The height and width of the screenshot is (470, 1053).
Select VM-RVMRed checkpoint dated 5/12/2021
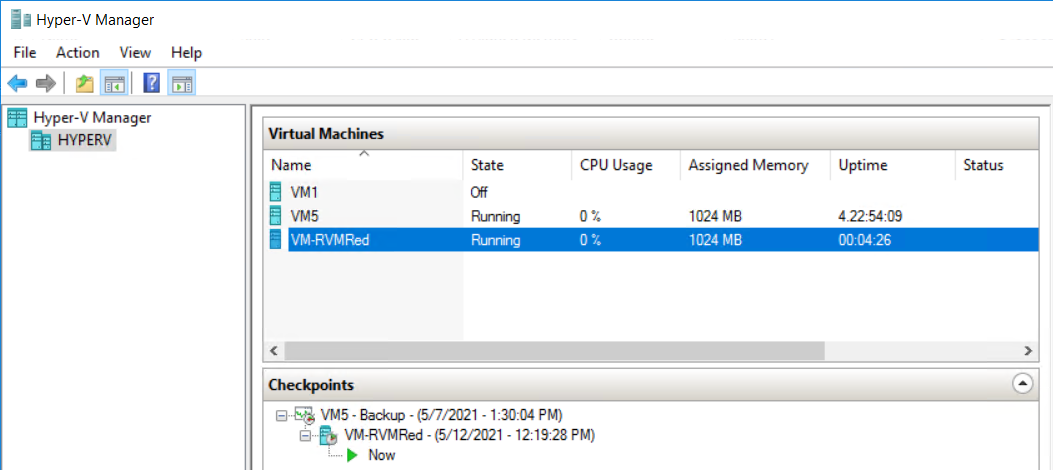tap(469, 435)
